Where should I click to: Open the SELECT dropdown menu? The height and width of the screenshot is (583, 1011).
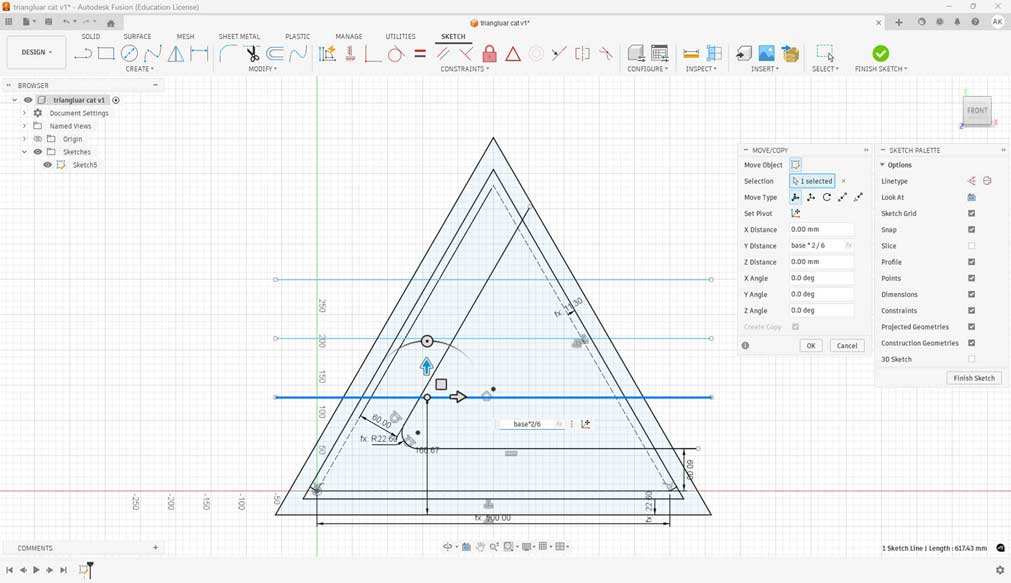825,69
